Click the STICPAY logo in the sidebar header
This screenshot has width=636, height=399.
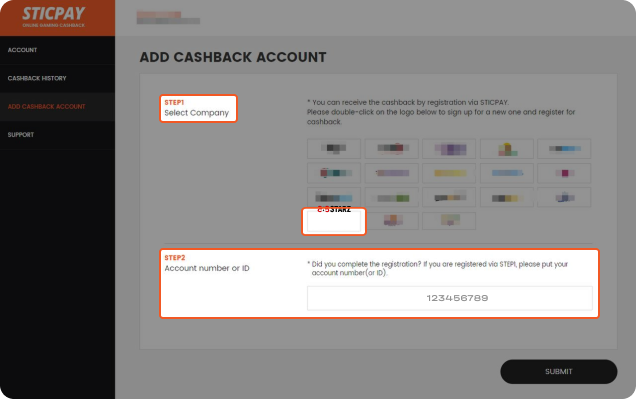pos(54,17)
